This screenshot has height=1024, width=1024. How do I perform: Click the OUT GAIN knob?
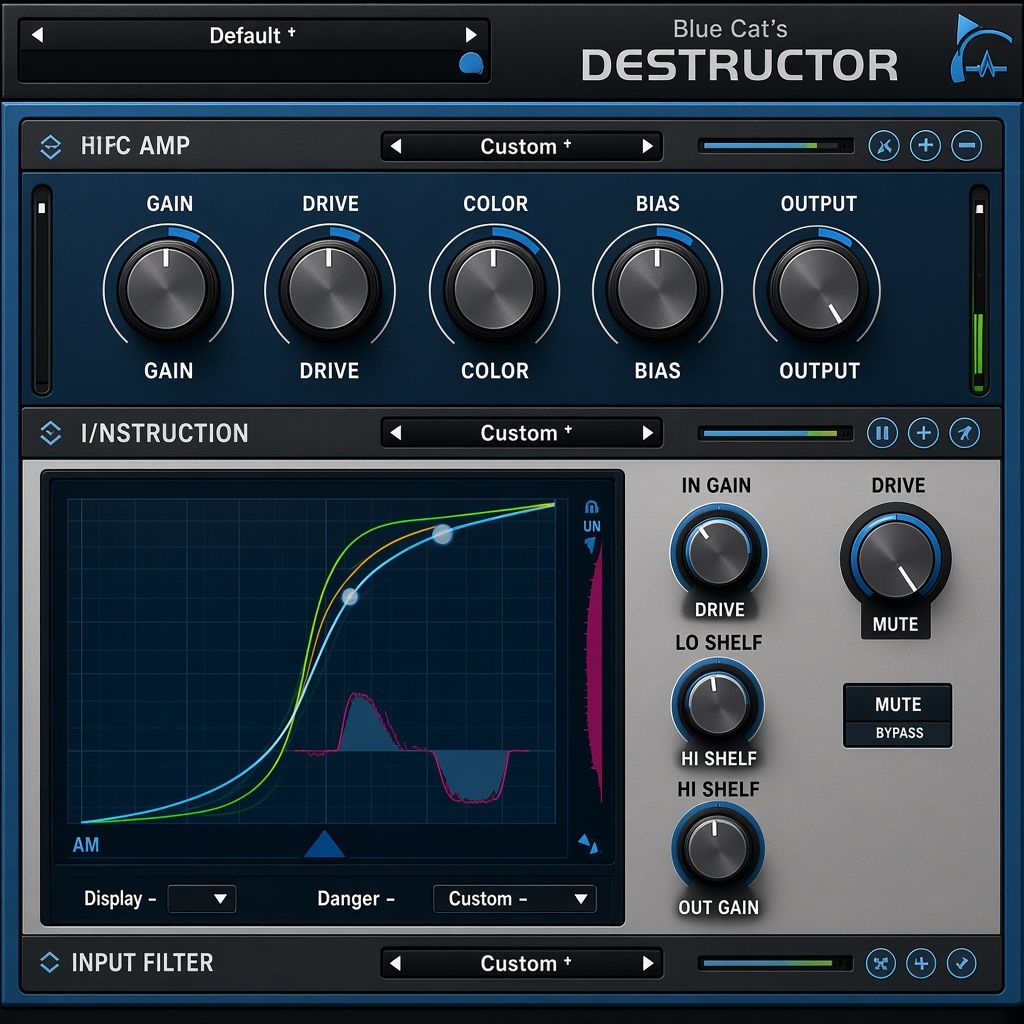(x=718, y=848)
